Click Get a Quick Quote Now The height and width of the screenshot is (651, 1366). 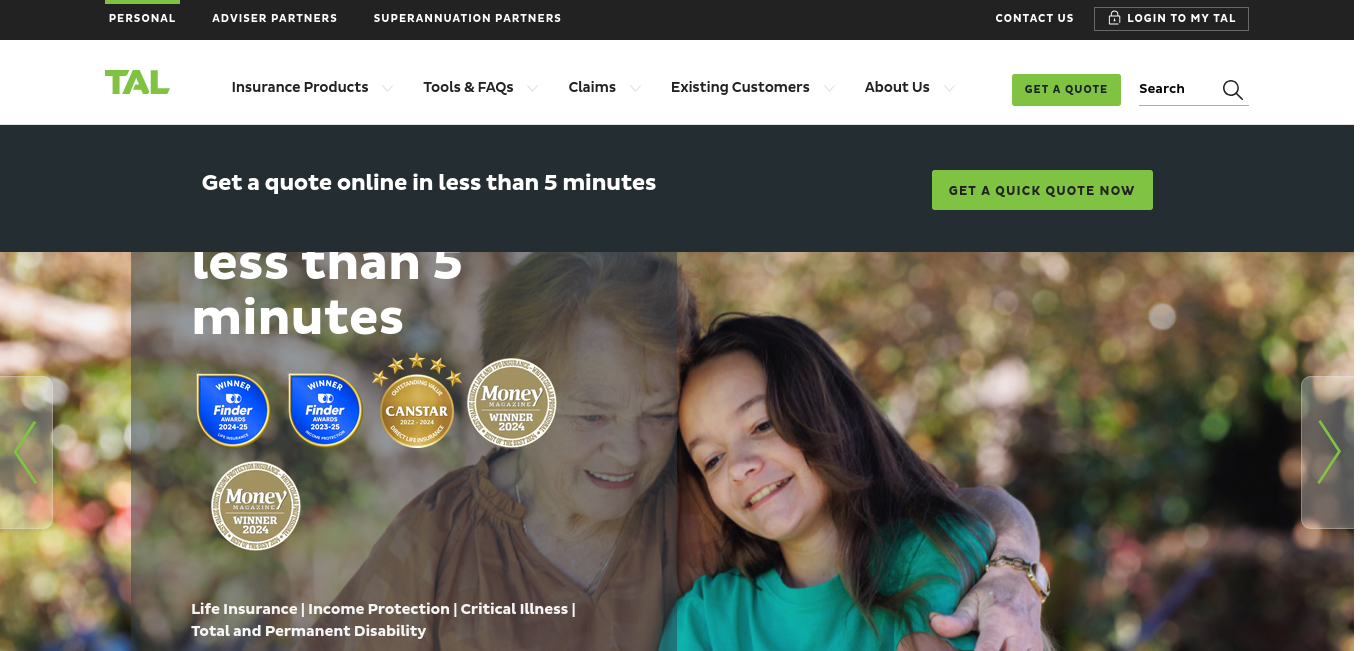(x=1042, y=190)
